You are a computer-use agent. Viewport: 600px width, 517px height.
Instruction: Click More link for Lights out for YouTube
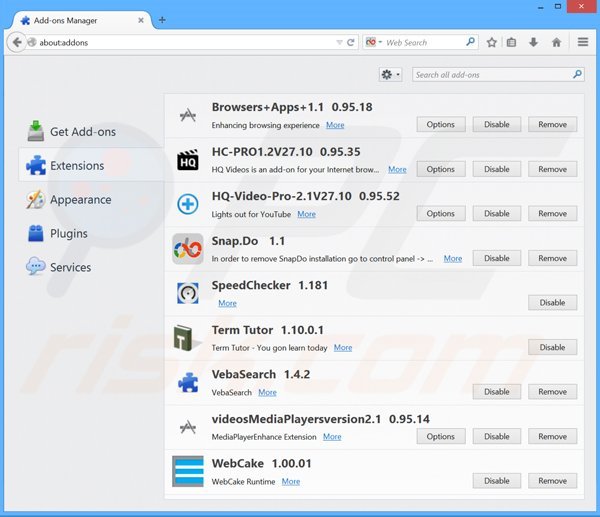click(307, 214)
